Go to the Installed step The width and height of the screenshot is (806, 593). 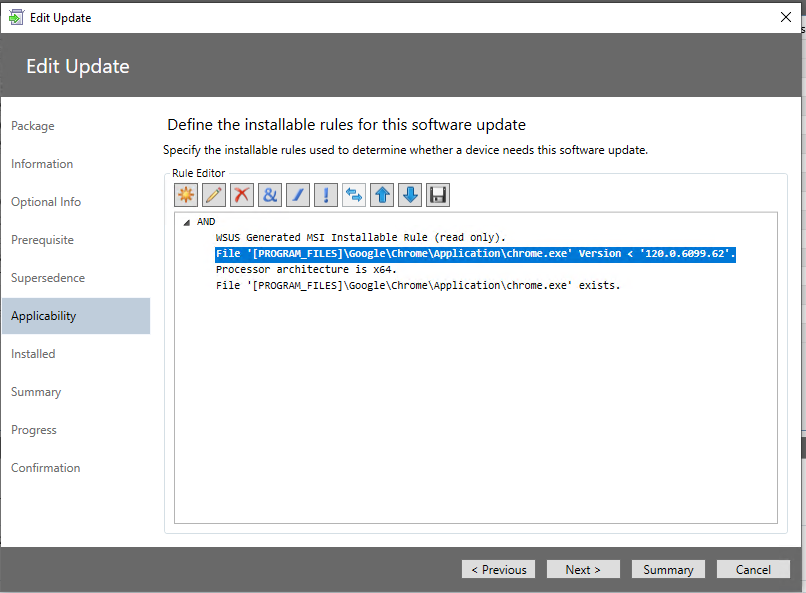tap(33, 354)
